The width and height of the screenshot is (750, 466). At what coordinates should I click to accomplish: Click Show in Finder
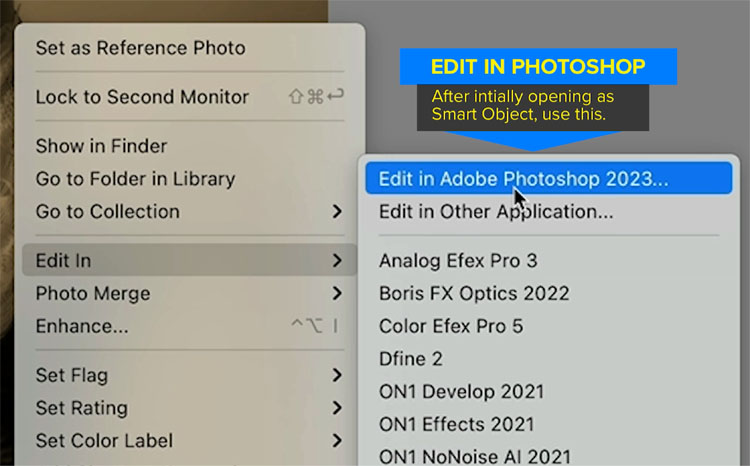pos(189,146)
